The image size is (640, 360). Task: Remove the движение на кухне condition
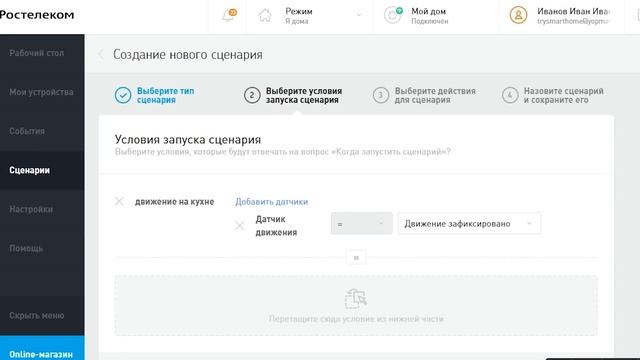119,201
